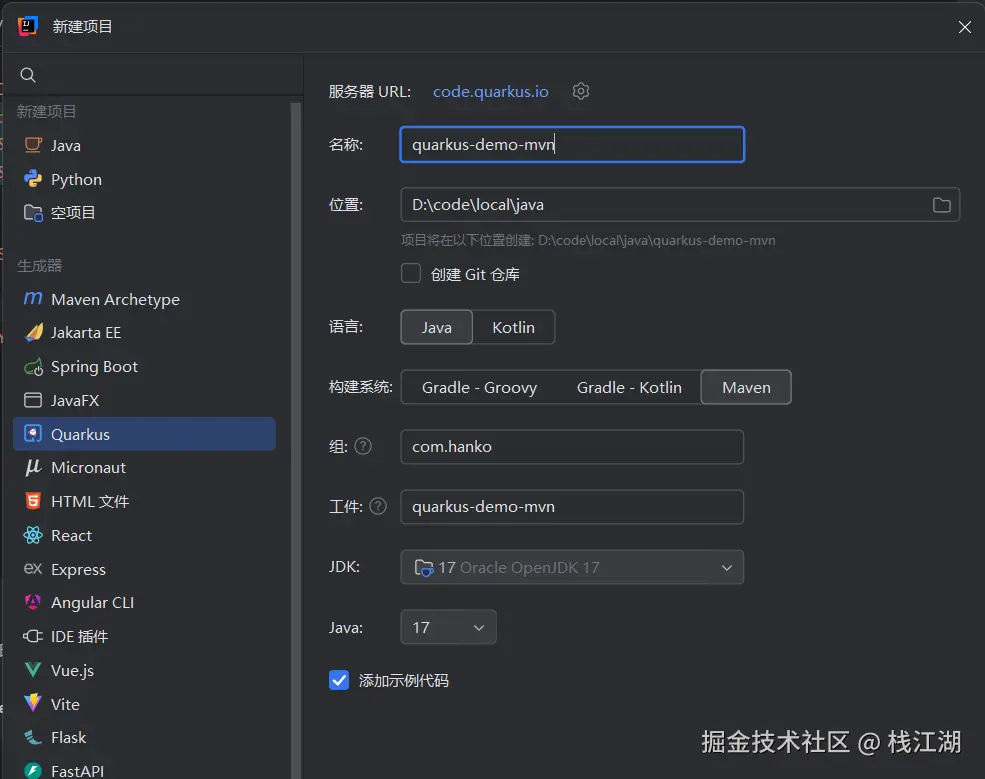Click the Spring Boot leaf icon

pos(33,366)
